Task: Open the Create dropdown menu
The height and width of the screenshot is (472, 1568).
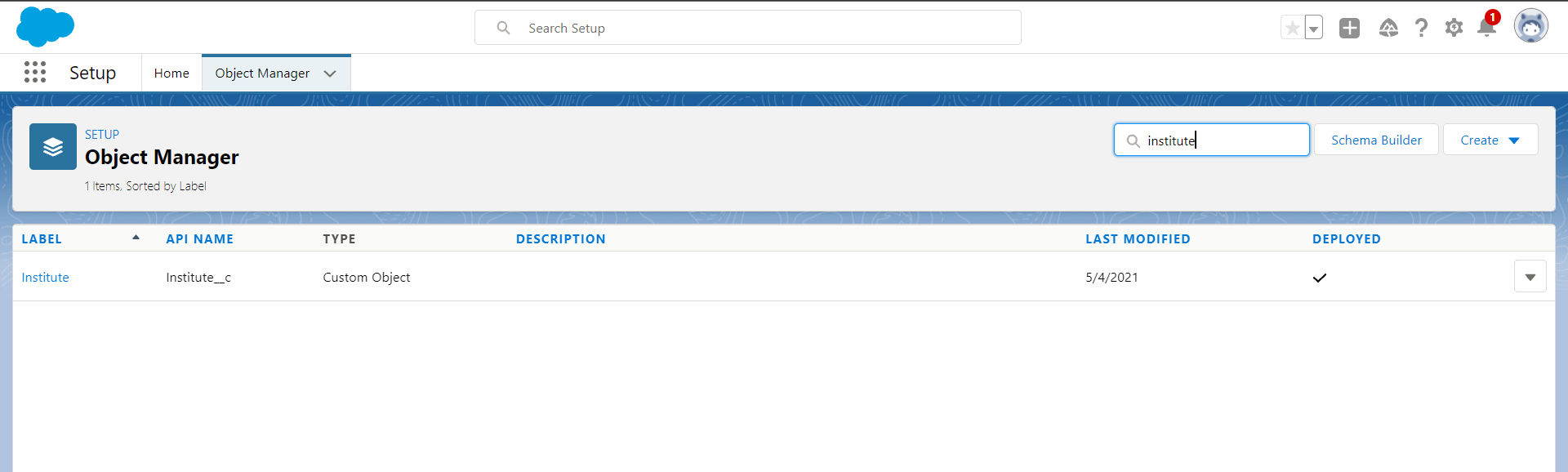Action: (x=1490, y=140)
